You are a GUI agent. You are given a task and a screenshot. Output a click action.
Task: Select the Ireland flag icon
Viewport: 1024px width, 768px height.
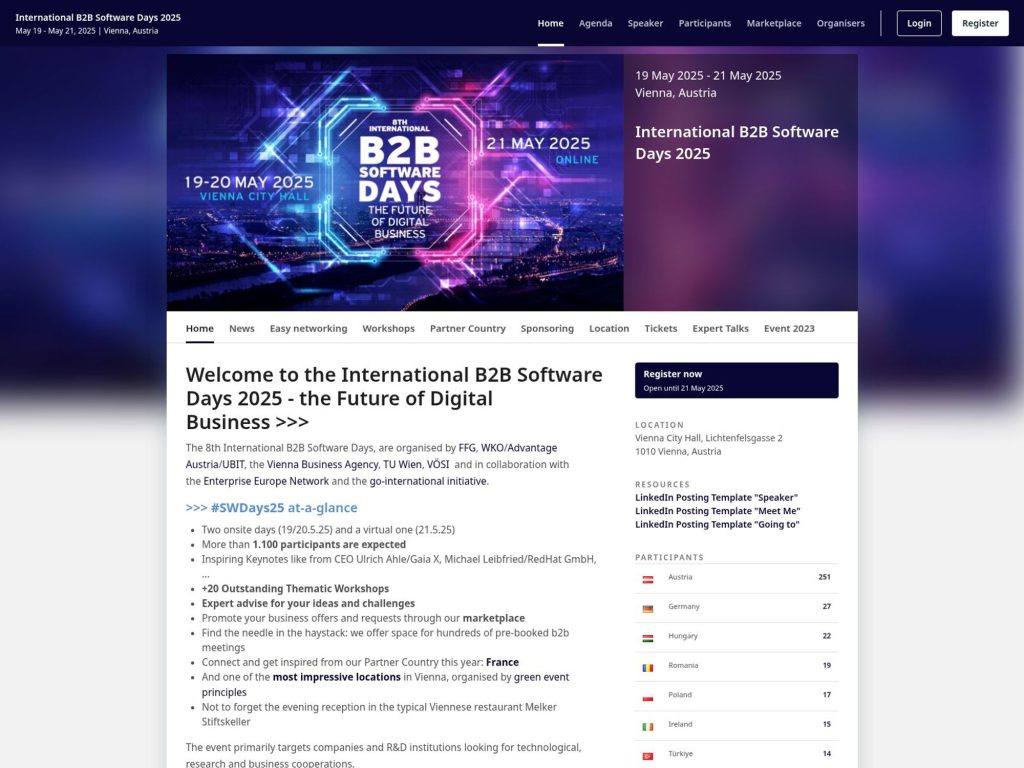[x=648, y=724]
